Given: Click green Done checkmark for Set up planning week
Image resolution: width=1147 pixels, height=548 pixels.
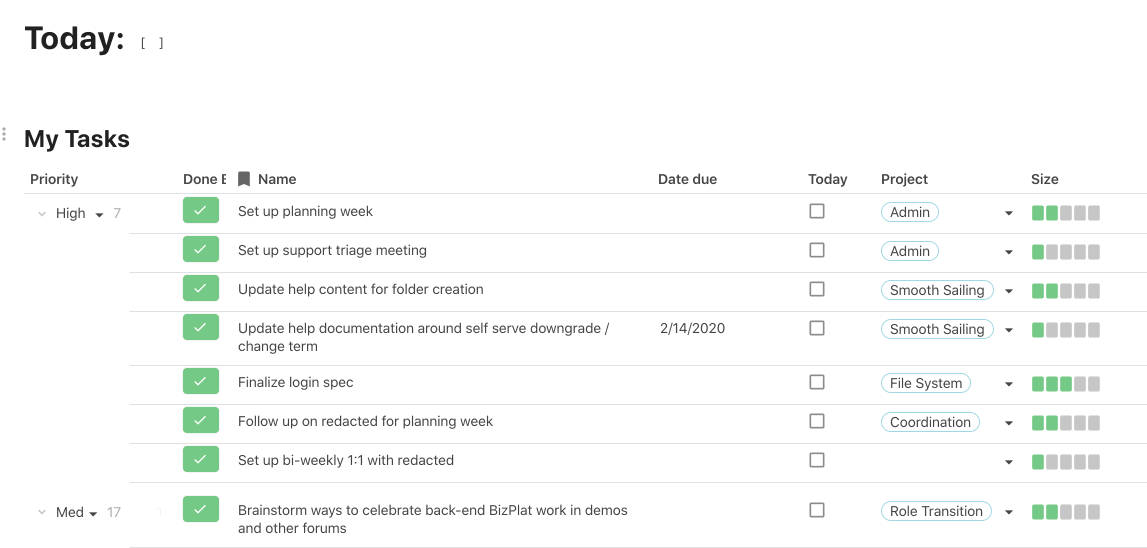Looking at the screenshot, I should [x=201, y=211].
